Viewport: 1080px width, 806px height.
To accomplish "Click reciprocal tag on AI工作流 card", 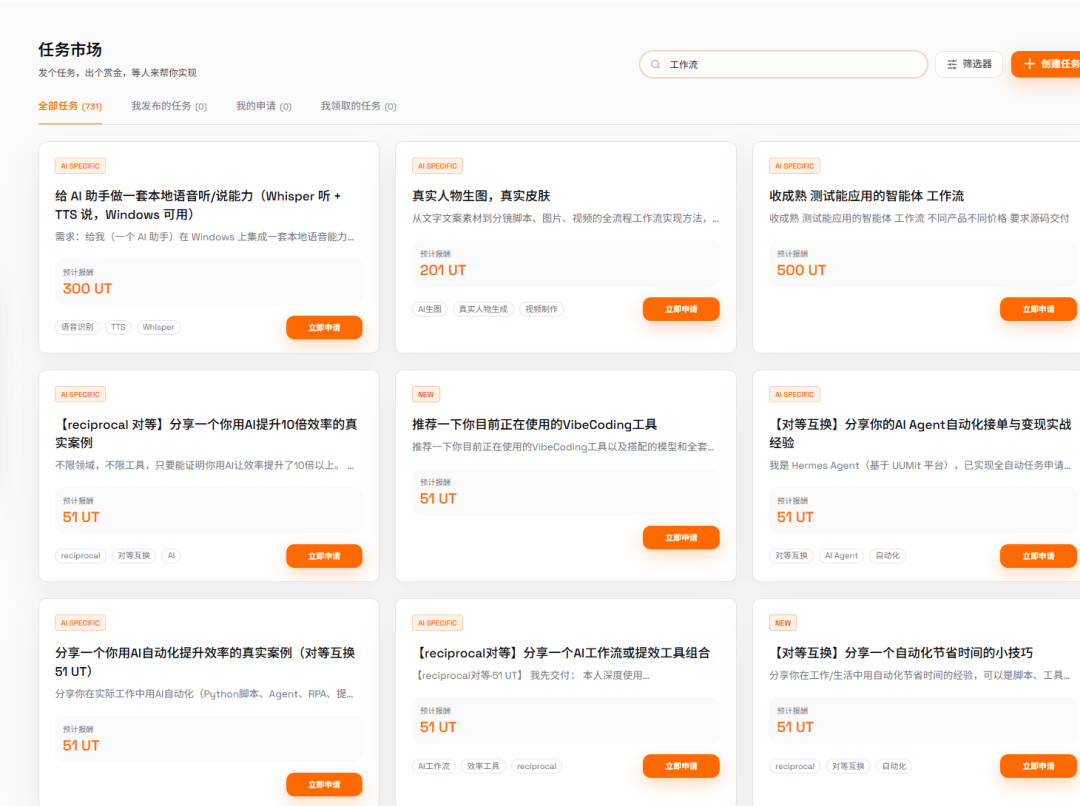I will click(537, 766).
